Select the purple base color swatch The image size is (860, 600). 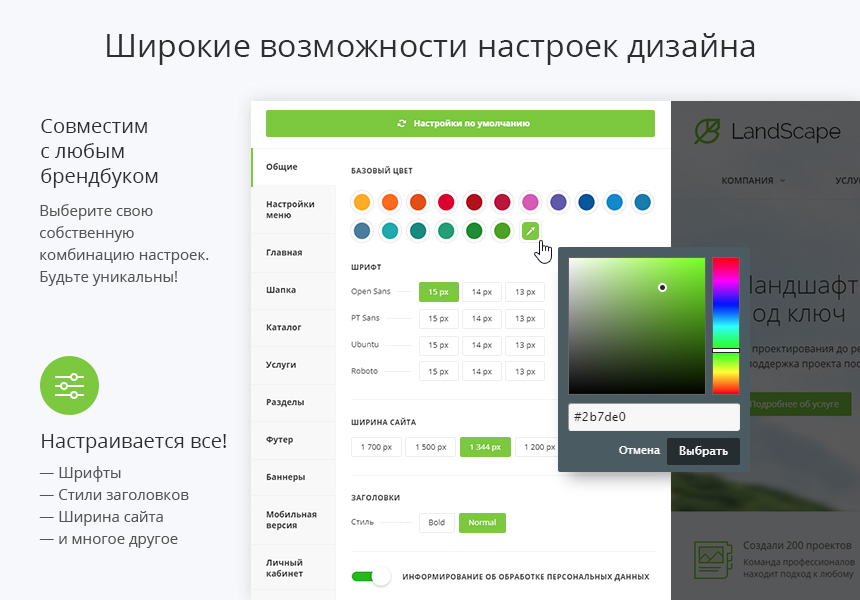pos(558,202)
